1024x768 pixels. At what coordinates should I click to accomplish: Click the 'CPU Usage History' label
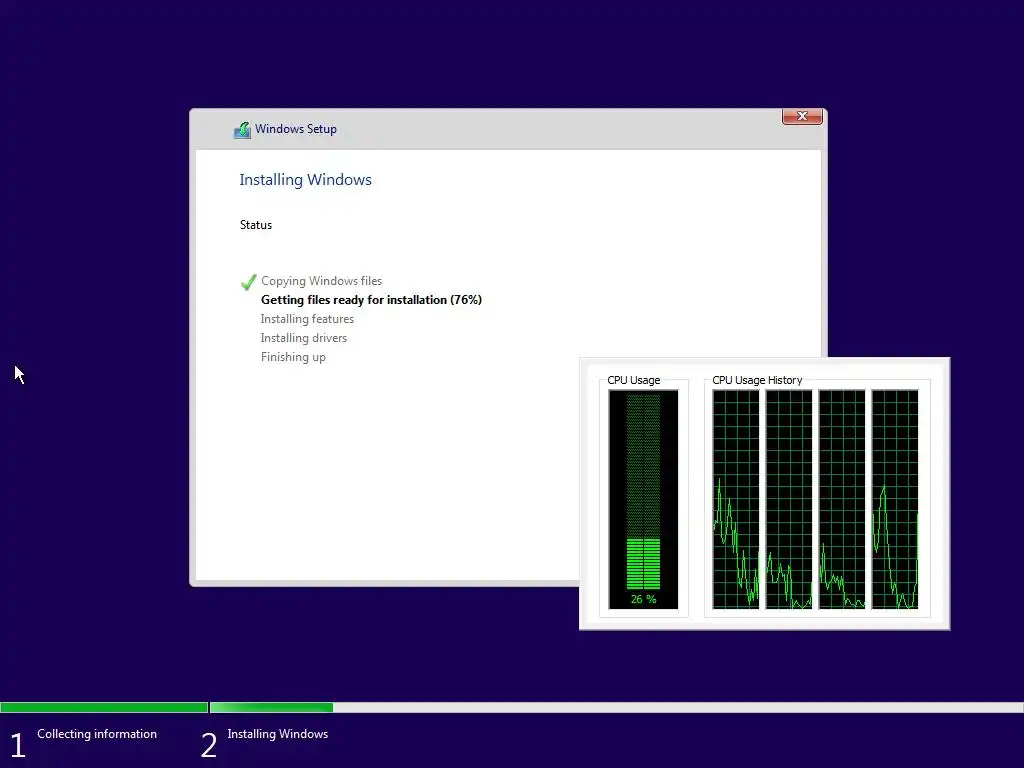point(757,380)
